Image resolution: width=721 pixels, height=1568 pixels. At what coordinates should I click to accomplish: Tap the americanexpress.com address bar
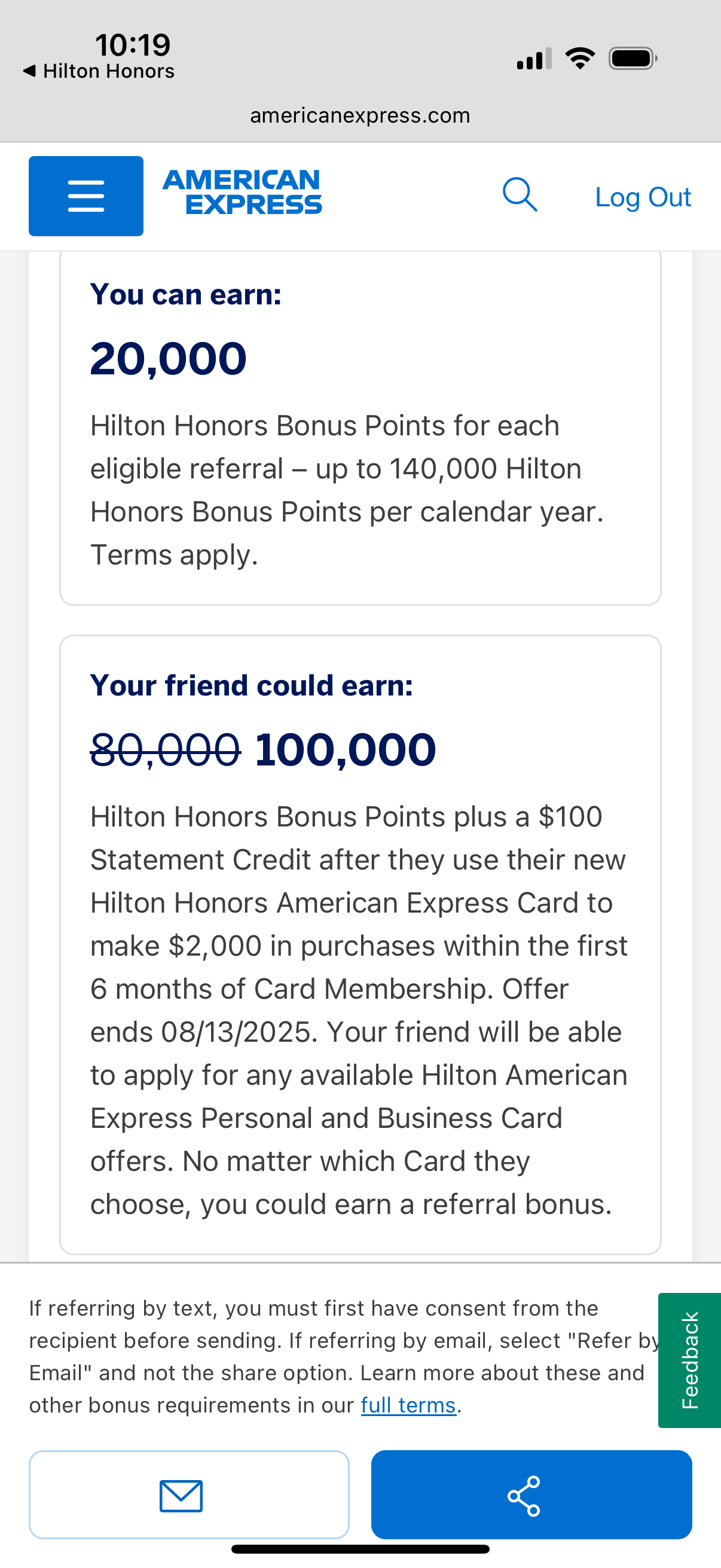(x=360, y=115)
